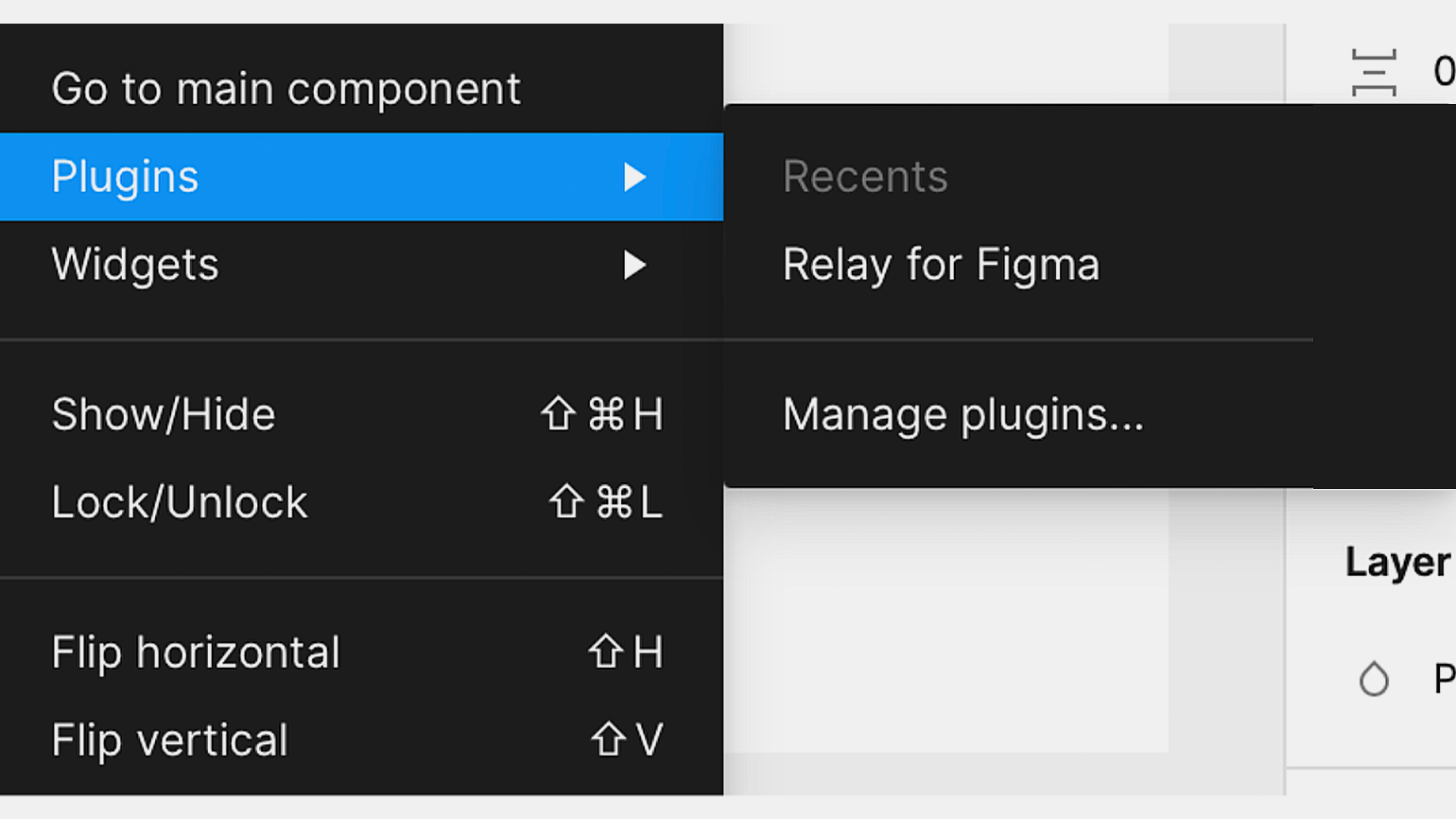Open the blend mode dropdown next to droplet
The width and height of the screenshot is (1456, 819).
click(1444, 679)
